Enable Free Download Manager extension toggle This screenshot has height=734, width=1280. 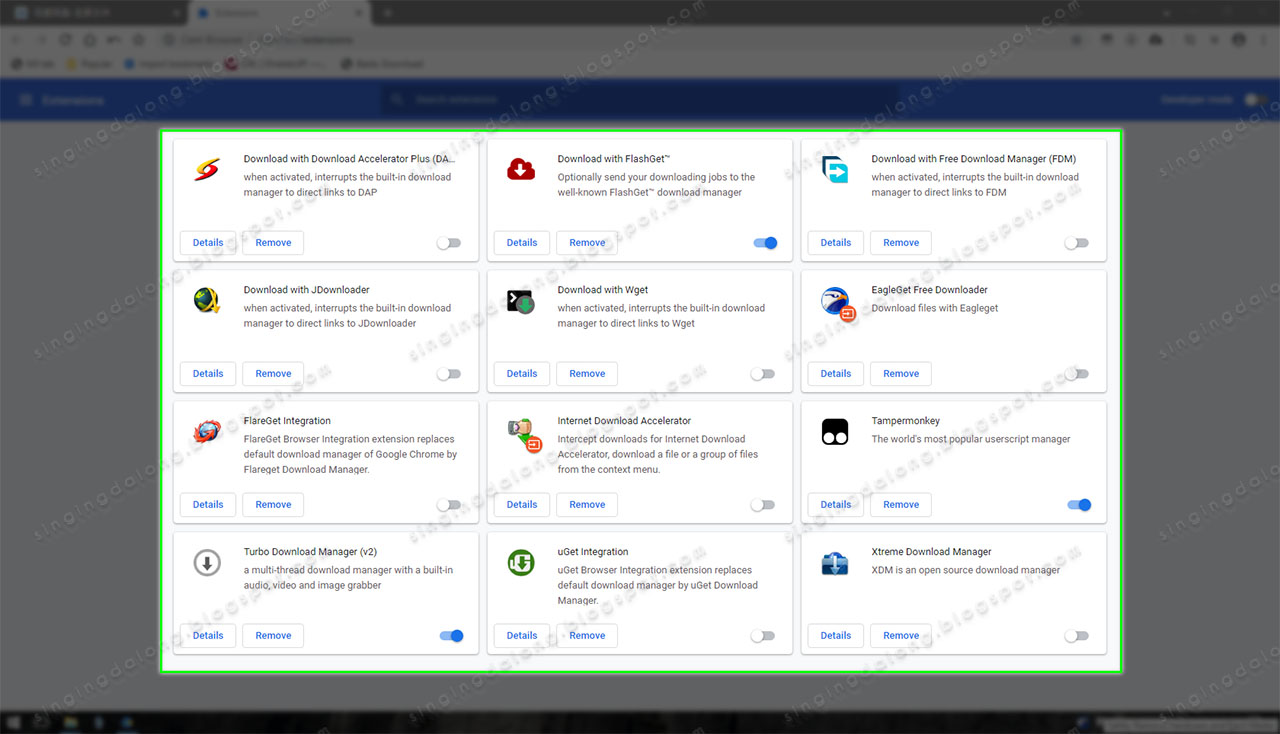[1076, 243]
